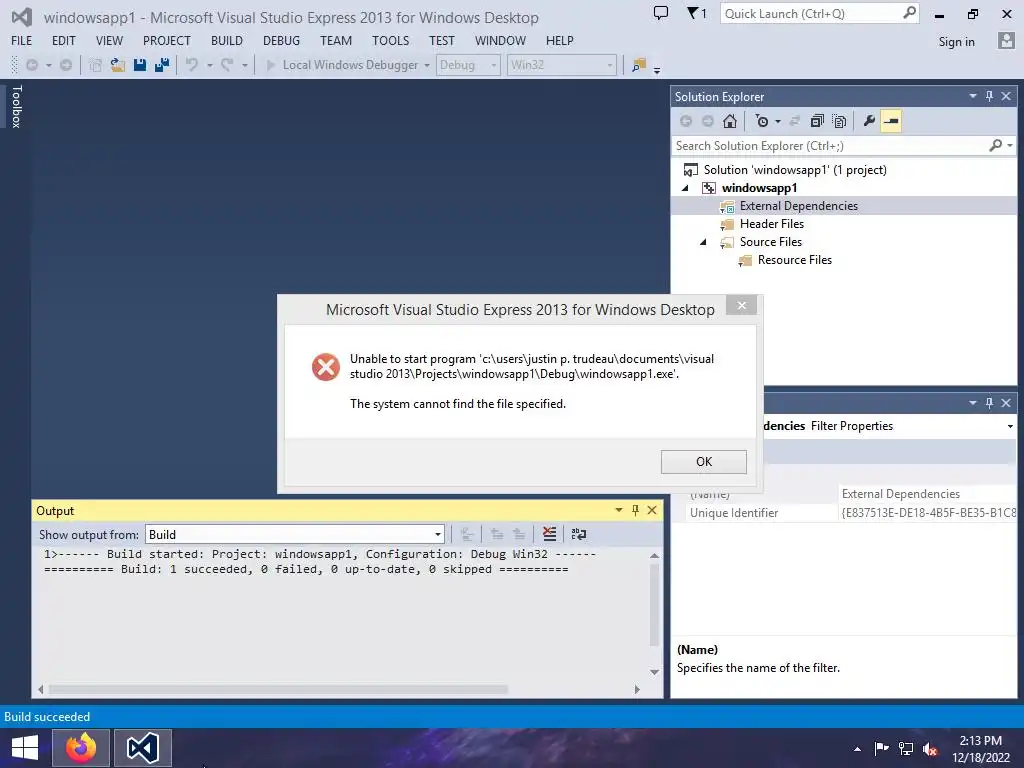Open the Solution Explorer window position menu
The height and width of the screenshot is (768, 1024).
pyautogui.click(x=972, y=96)
